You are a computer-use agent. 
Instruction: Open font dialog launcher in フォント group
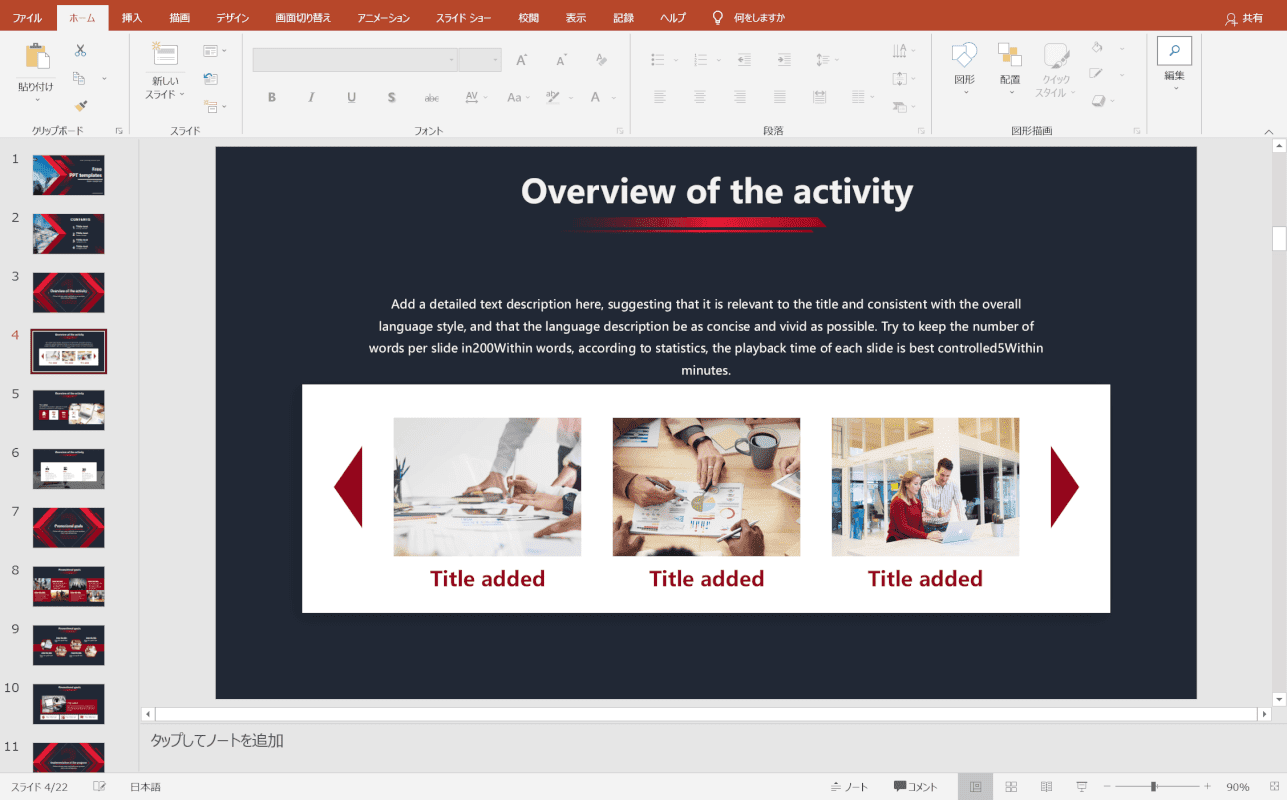620,131
